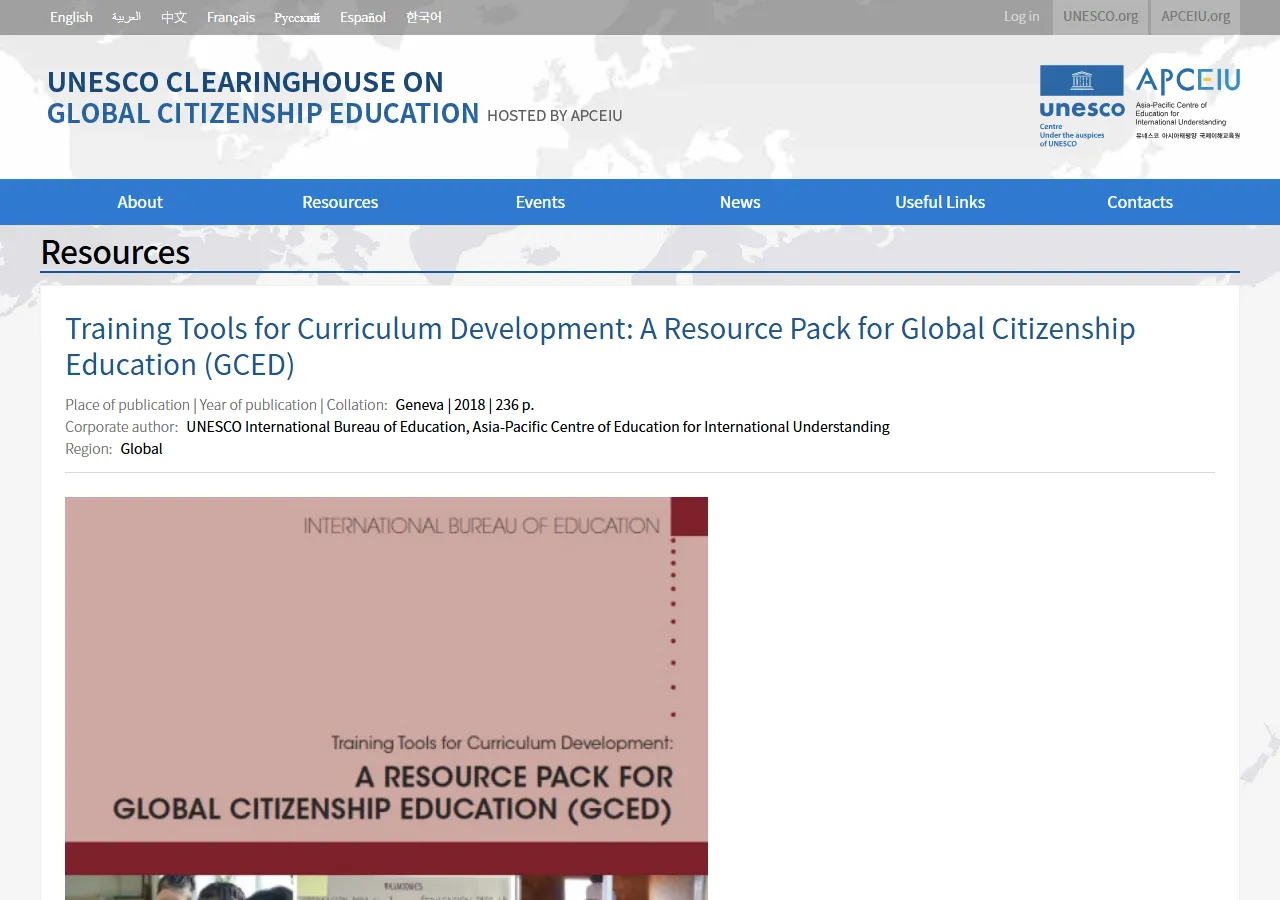This screenshot has width=1280, height=900.
Task: Click the UNESCO emblem logo
Action: (1081, 104)
